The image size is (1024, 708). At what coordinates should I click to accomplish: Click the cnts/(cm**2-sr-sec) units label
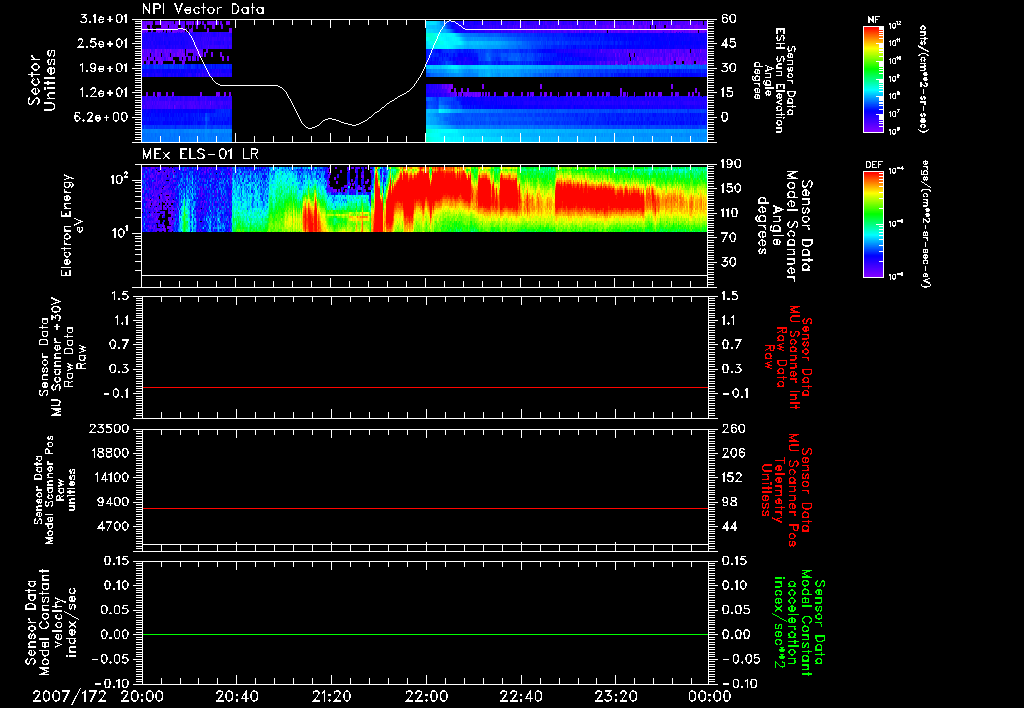coord(923,79)
